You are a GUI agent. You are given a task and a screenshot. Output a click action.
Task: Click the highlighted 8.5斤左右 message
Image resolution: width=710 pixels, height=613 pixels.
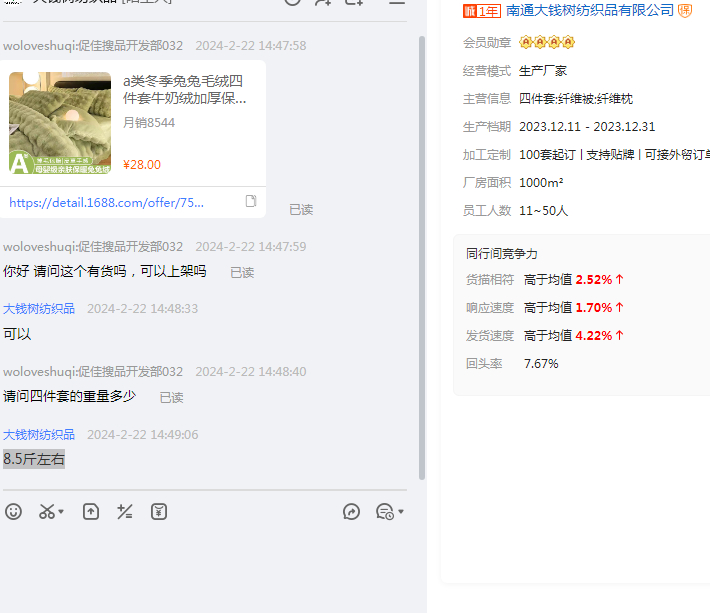tap(34, 459)
